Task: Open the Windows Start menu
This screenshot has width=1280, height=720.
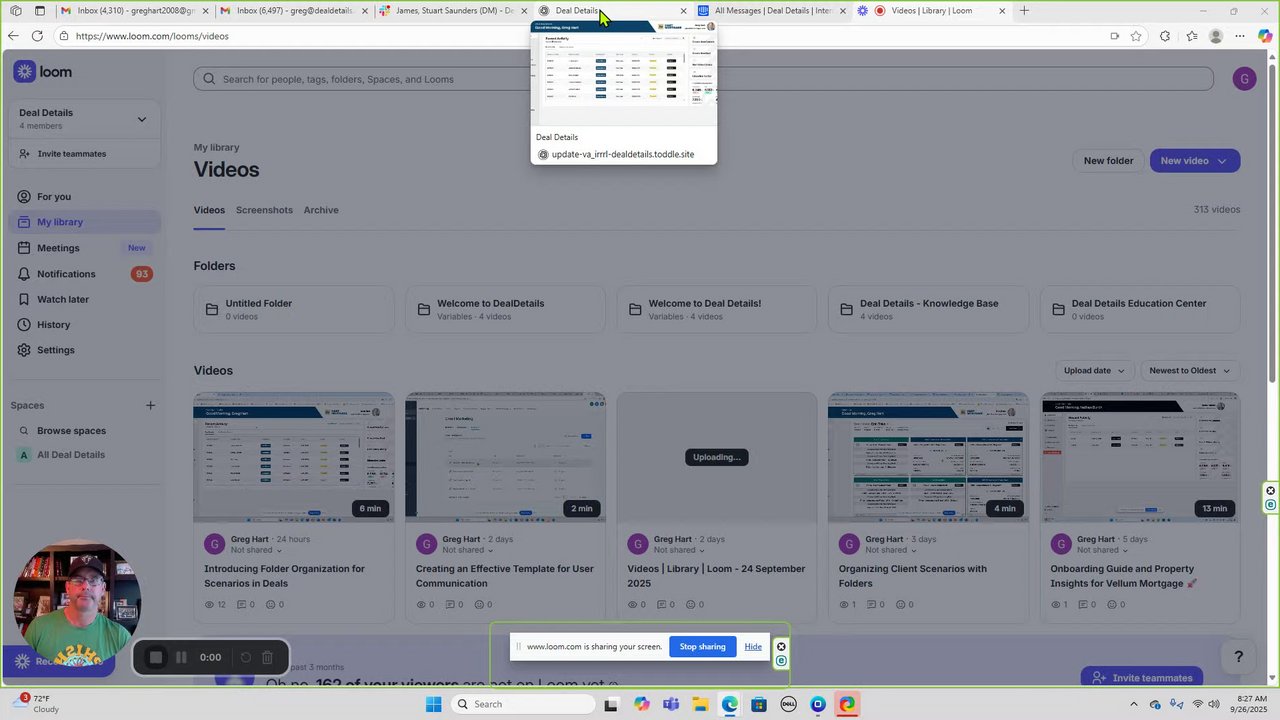Action: tap(433, 704)
